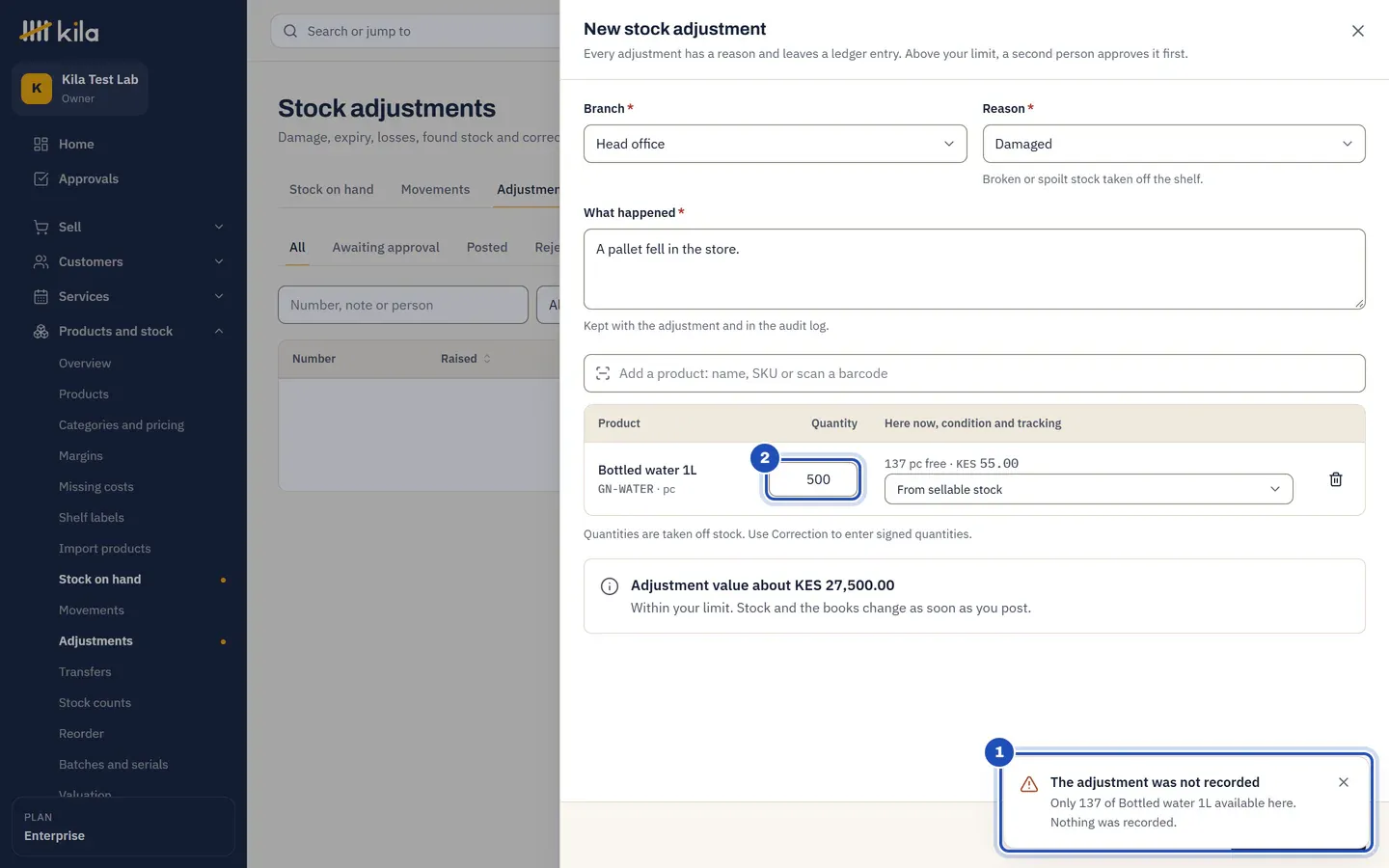This screenshot has height=868, width=1389.
Task: Open Batches and serials in the sidebar
Action: pos(113,765)
